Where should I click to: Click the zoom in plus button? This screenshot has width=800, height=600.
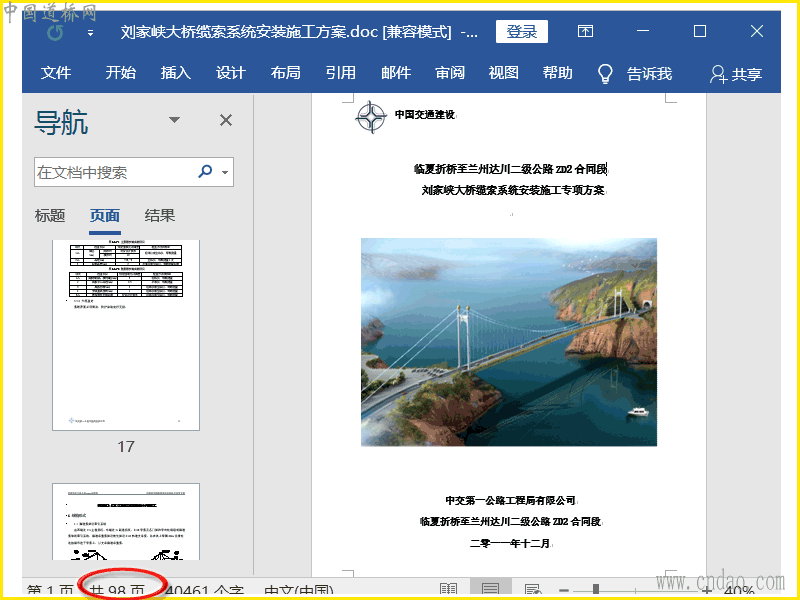(708, 590)
